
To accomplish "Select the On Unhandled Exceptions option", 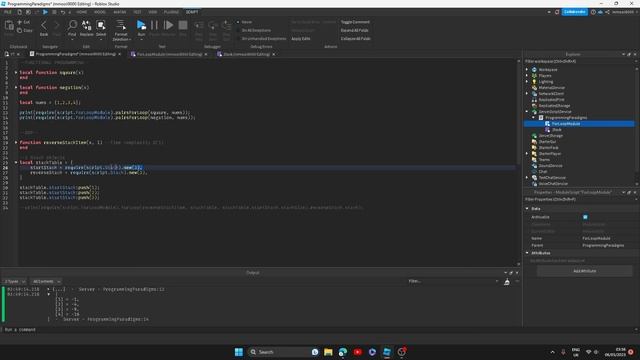I will (261, 38).
